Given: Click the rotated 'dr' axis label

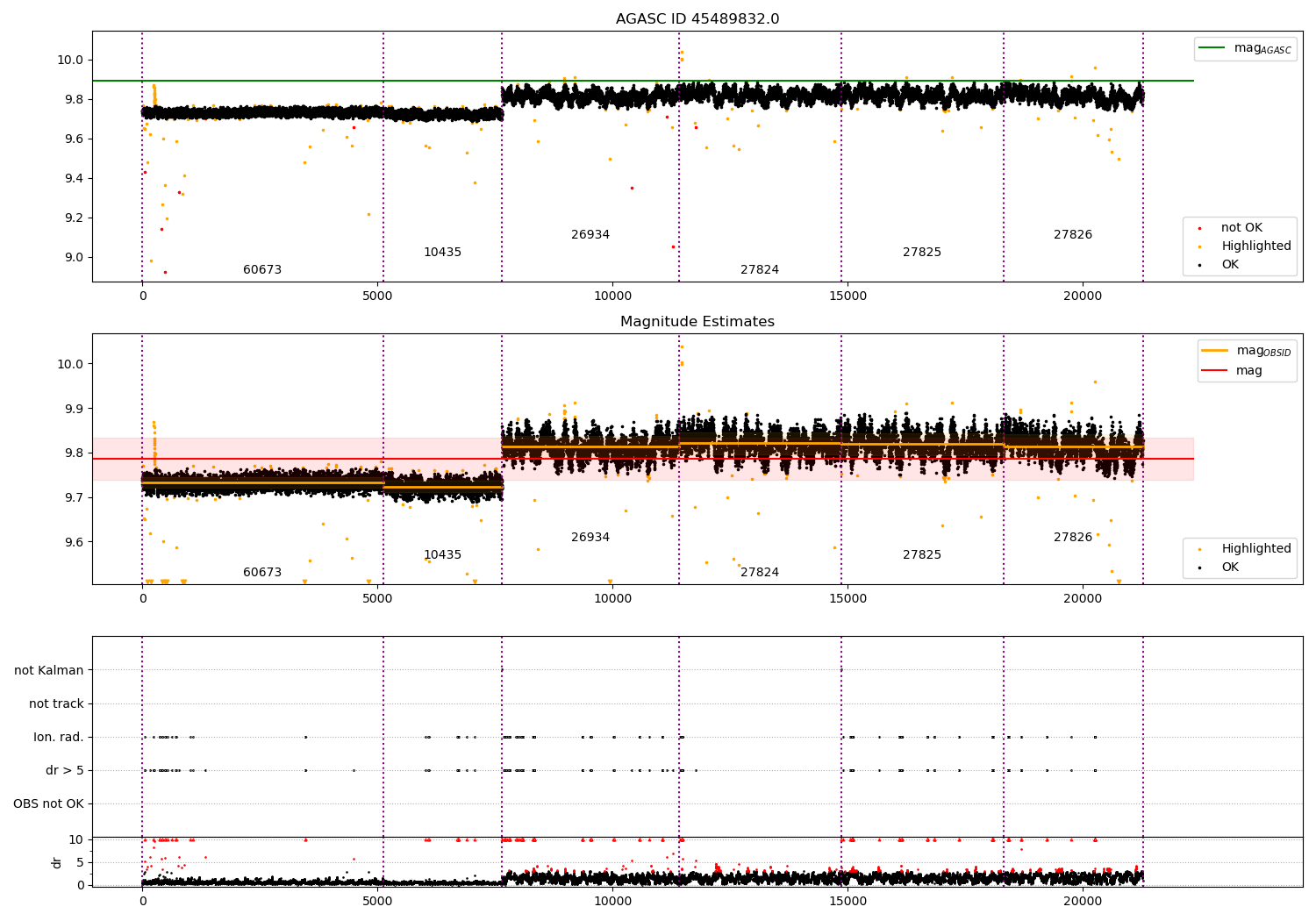Looking at the screenshot, I should [x=57, y=863].
